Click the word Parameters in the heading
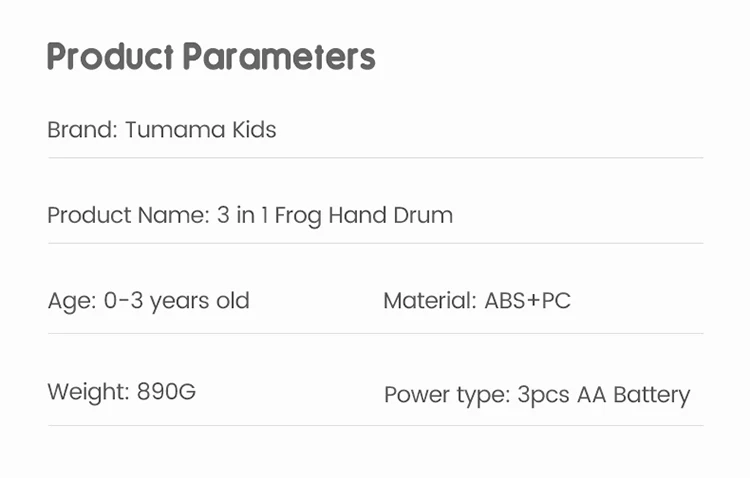The image size is (750, 478). [279, 56]
